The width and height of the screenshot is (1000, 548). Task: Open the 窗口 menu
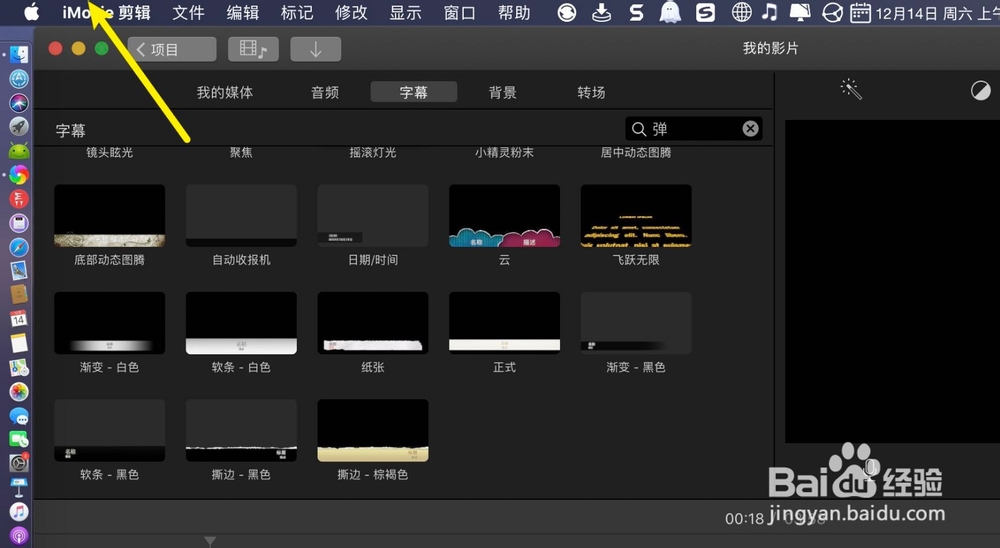pyautogui.click(x=459, y=12)
